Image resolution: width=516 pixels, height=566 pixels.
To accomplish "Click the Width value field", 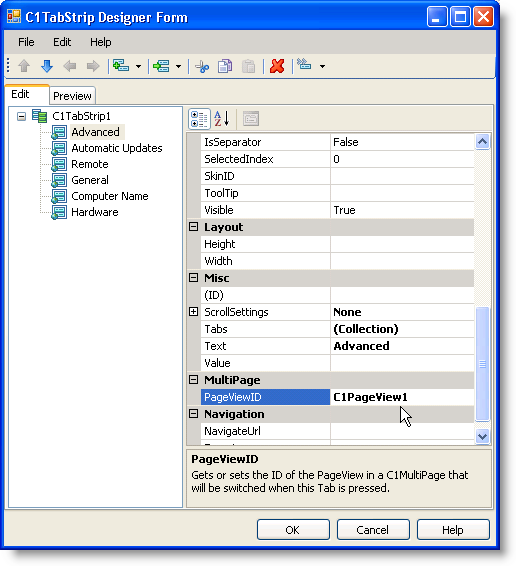I will pos(402,261).
